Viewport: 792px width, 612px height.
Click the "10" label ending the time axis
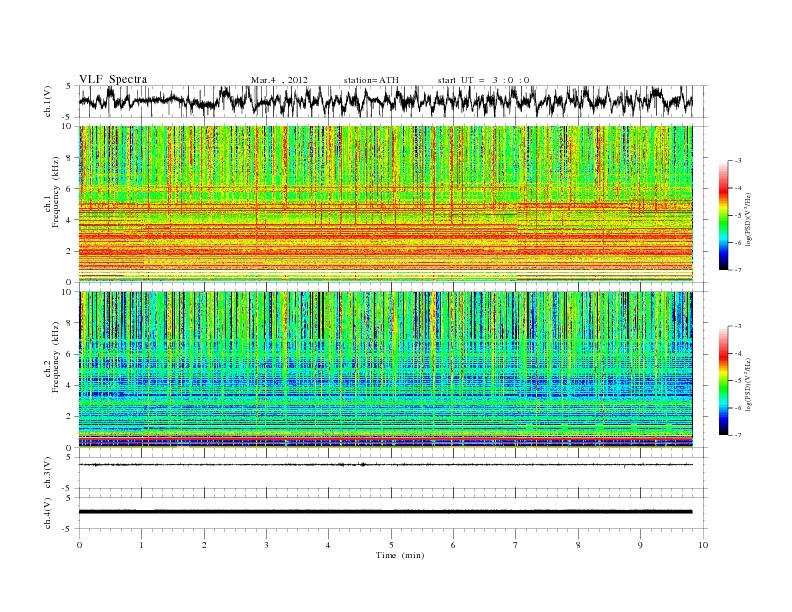pos(703,545)
